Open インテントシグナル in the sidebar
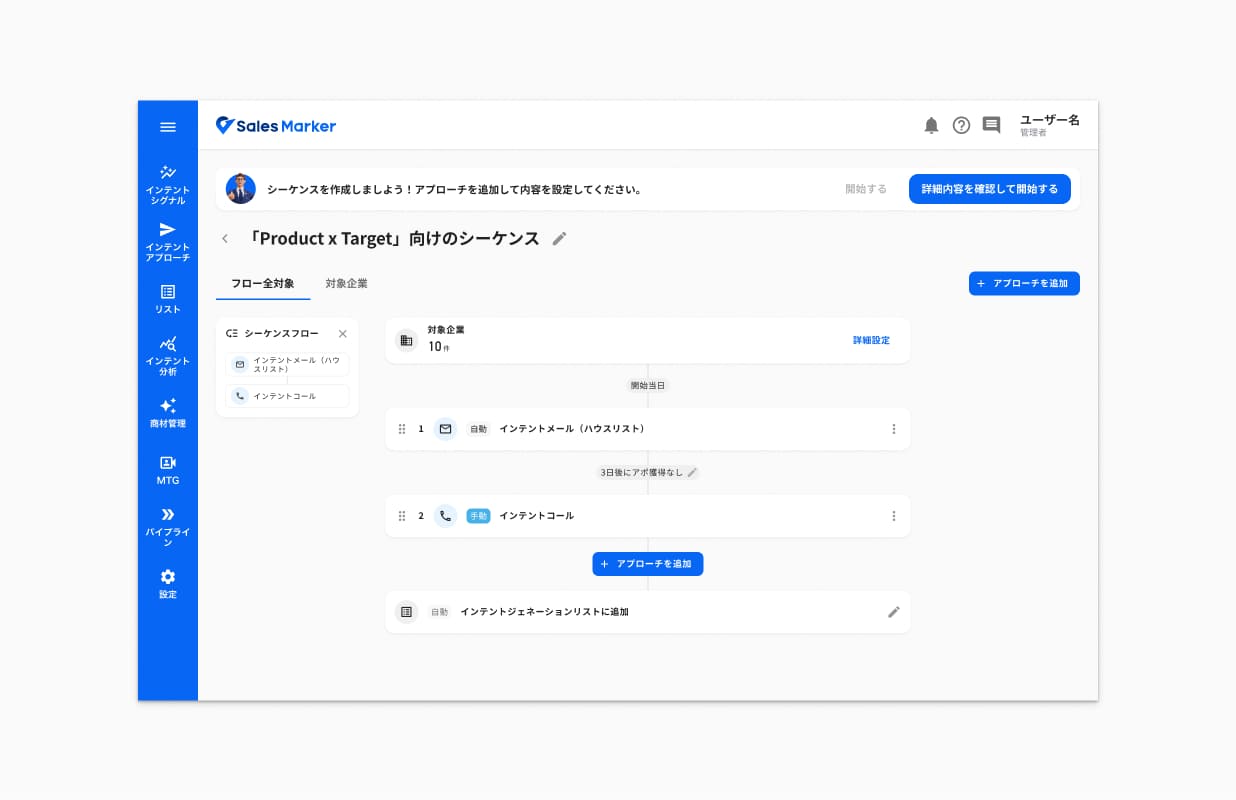 168,185
